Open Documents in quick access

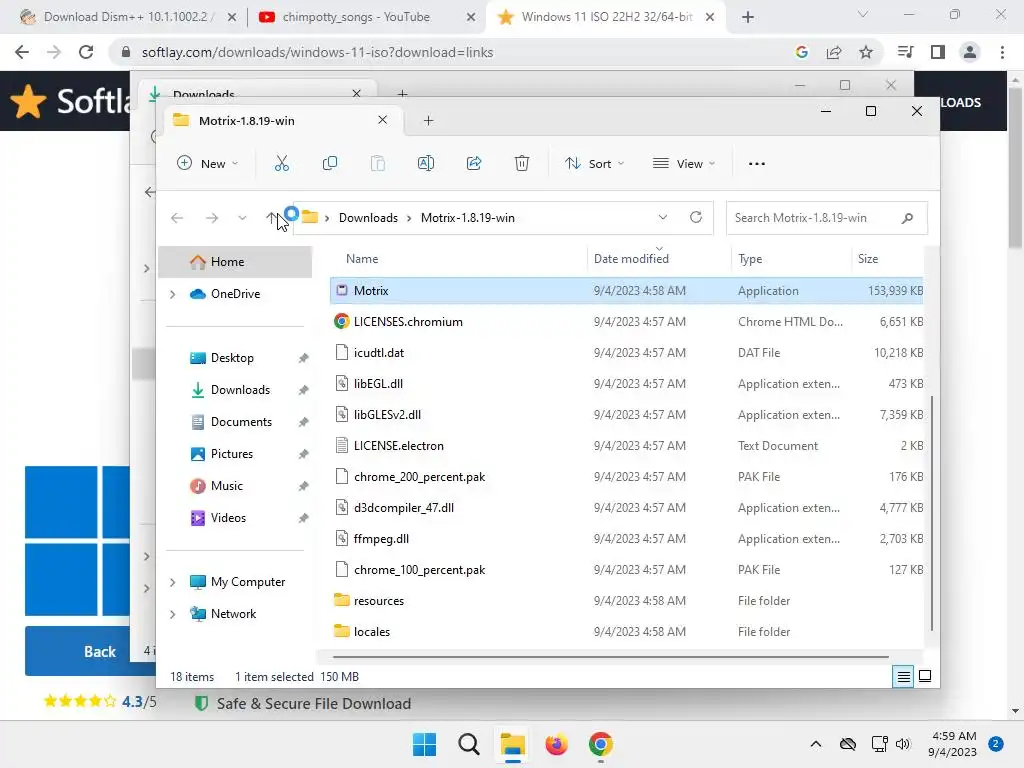pos(242,422)
